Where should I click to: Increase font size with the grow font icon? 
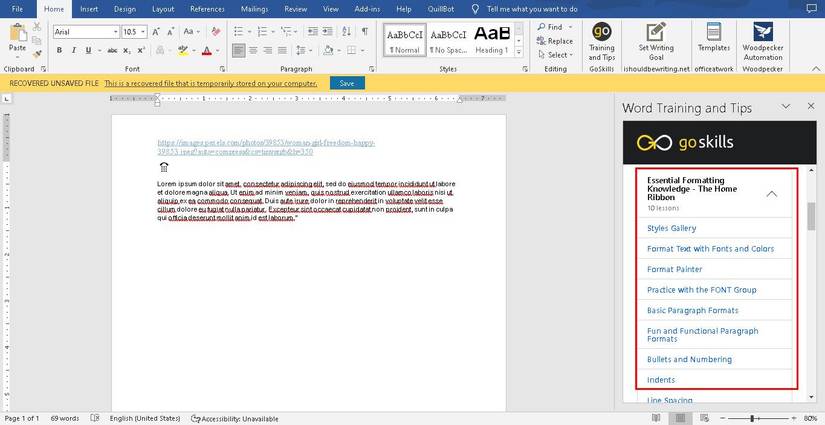[156, 32]
